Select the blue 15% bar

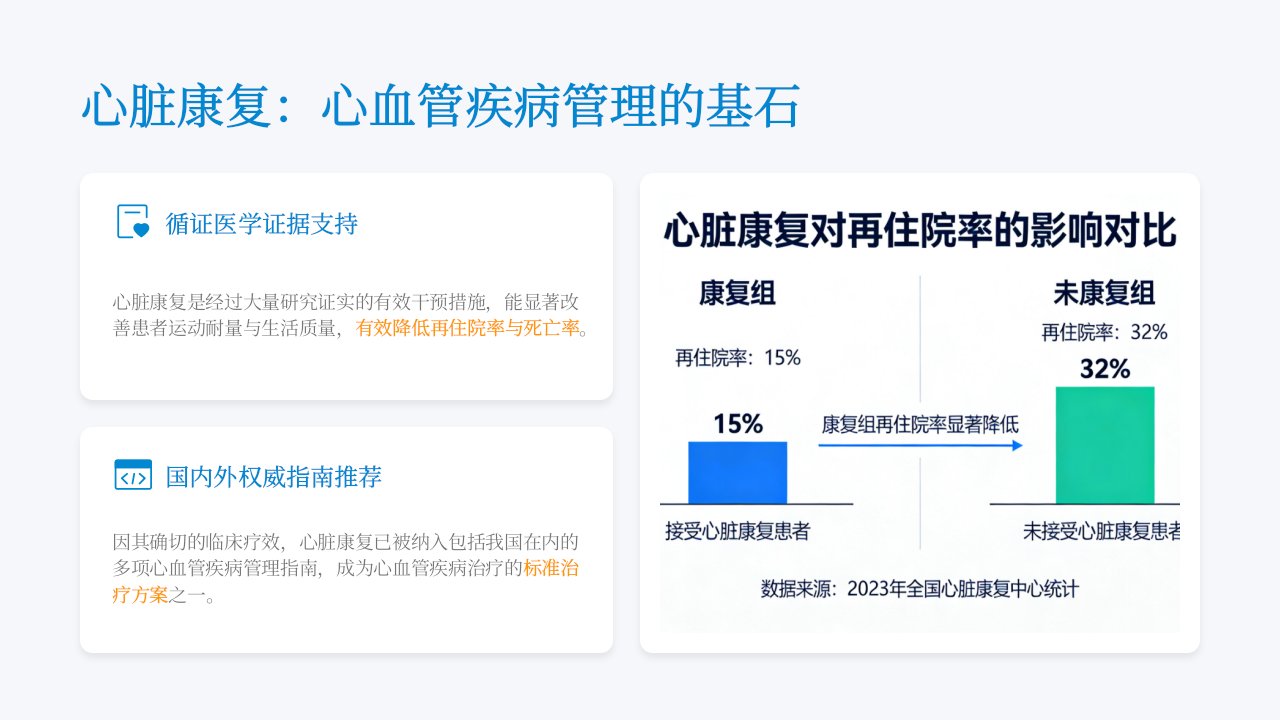click(738, 472)
